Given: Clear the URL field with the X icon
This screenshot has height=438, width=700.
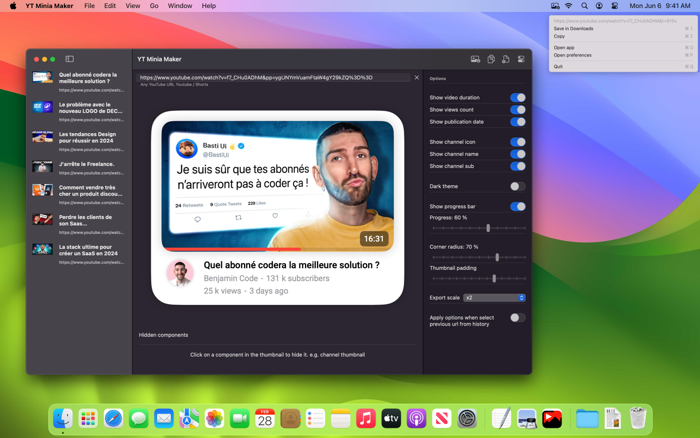Looking at the screenshot, I should [417, 77].
